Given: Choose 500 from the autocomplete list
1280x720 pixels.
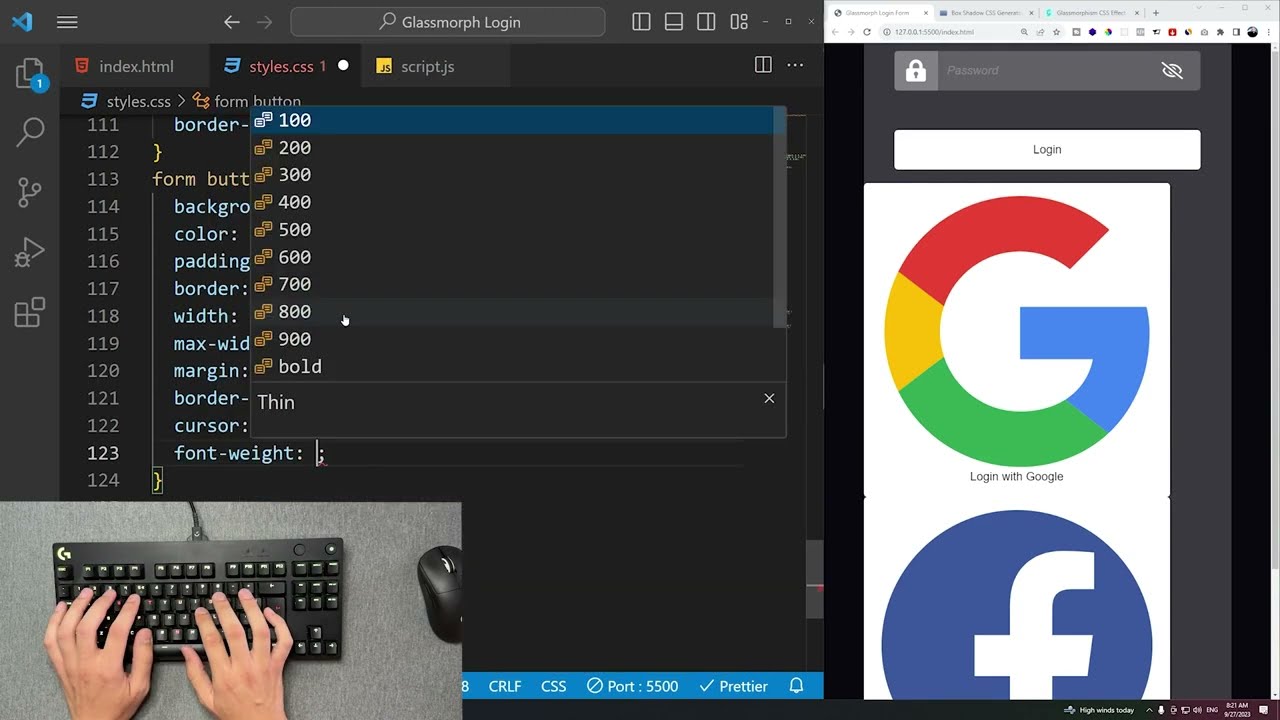Looking at the screenshot, I should pyautogui.click(x=511, y=230).
